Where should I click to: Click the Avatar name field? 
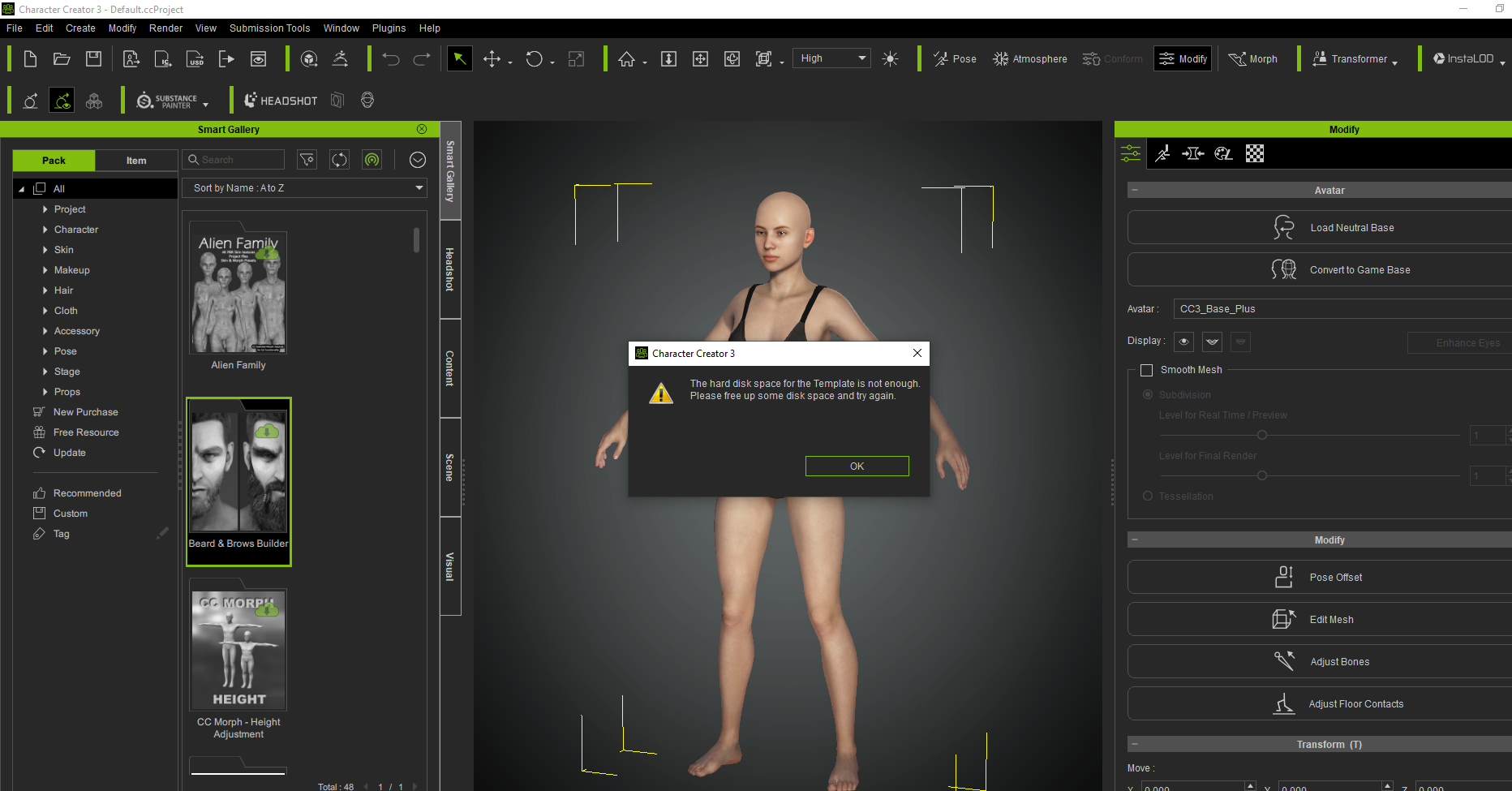1342,308
